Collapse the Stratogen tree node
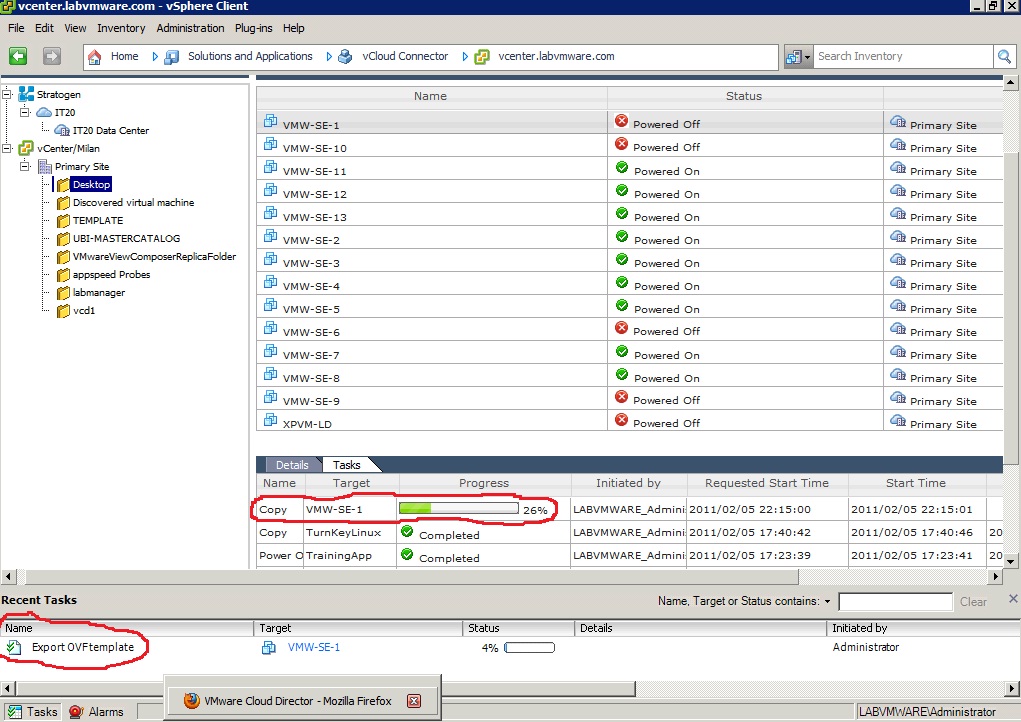 point(7,94)
